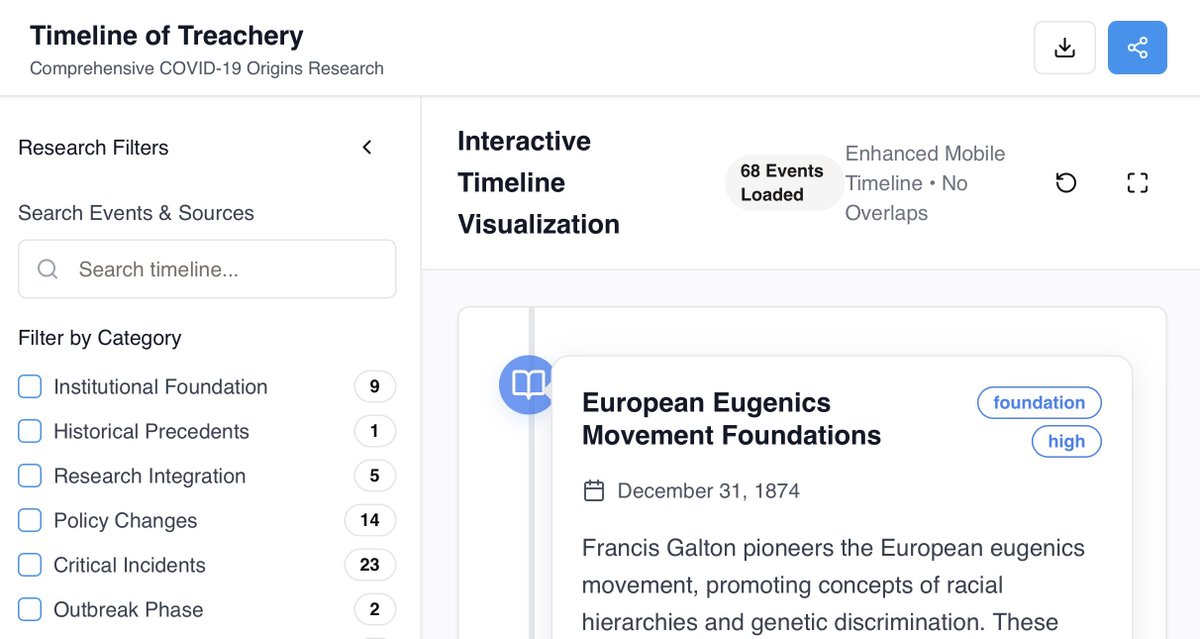The height and width of the screenshot is (639, 1200).
Task: Click the book icon timeline marker
Action: coord(527,384)
